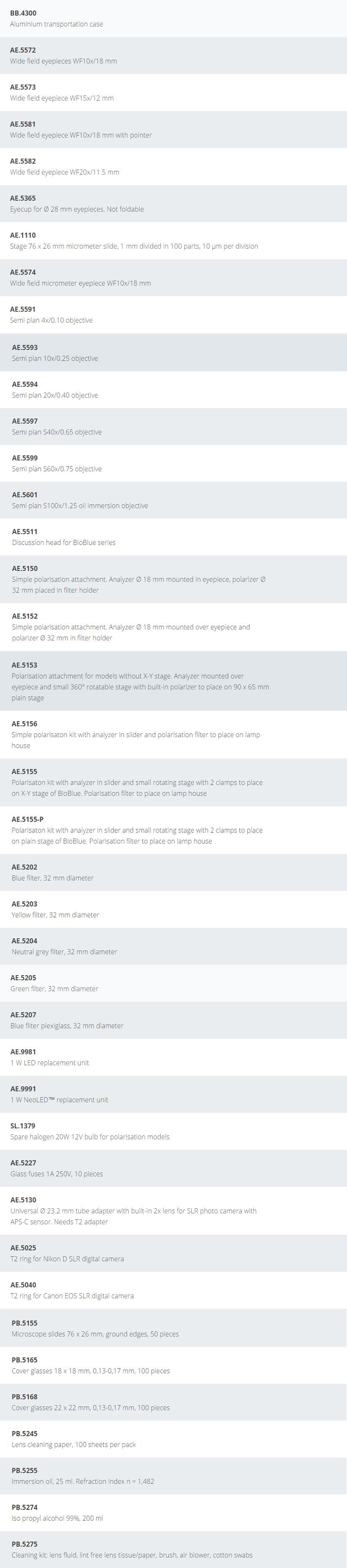This screenshot has height=1568, width=347.
Task: Click AE.5155-P polarisation kit entry
Action: (173, 830)
